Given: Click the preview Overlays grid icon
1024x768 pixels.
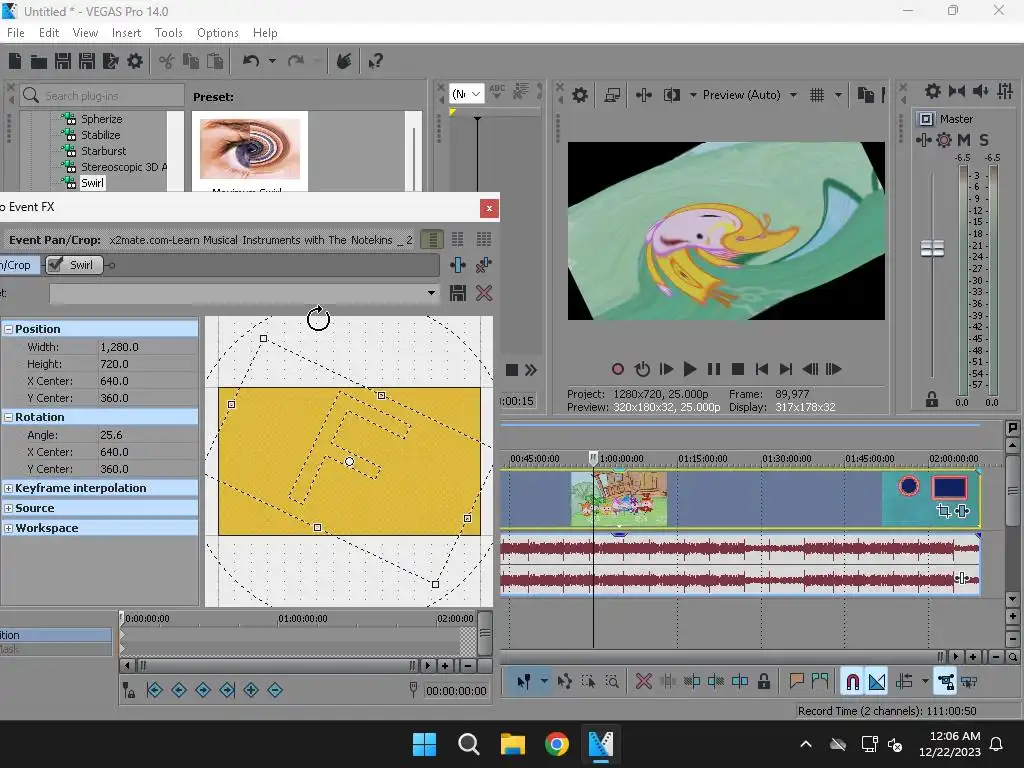Looking at the screenshot, I should (817, 95).
